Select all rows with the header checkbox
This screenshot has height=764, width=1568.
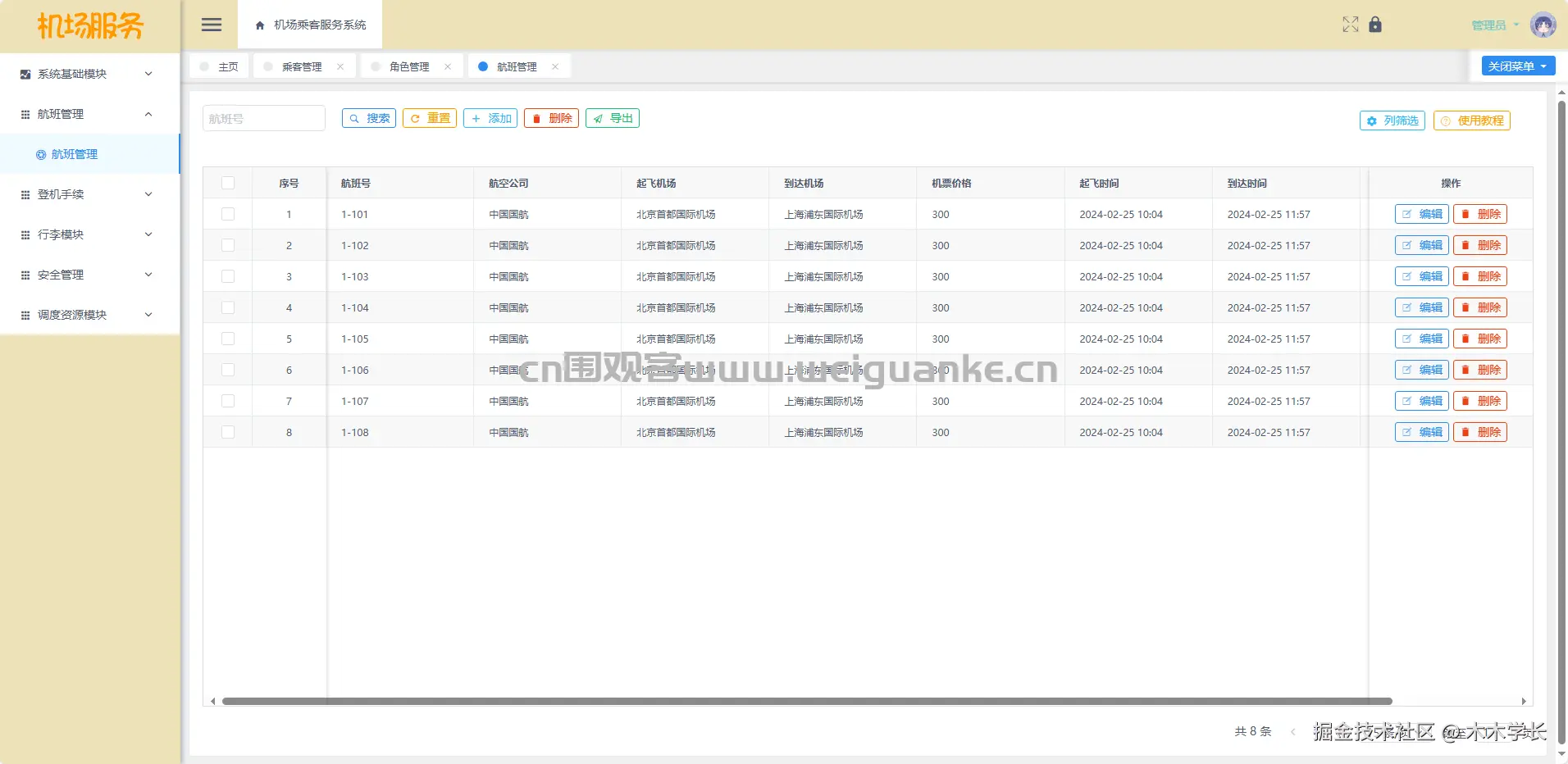(228, 183)
